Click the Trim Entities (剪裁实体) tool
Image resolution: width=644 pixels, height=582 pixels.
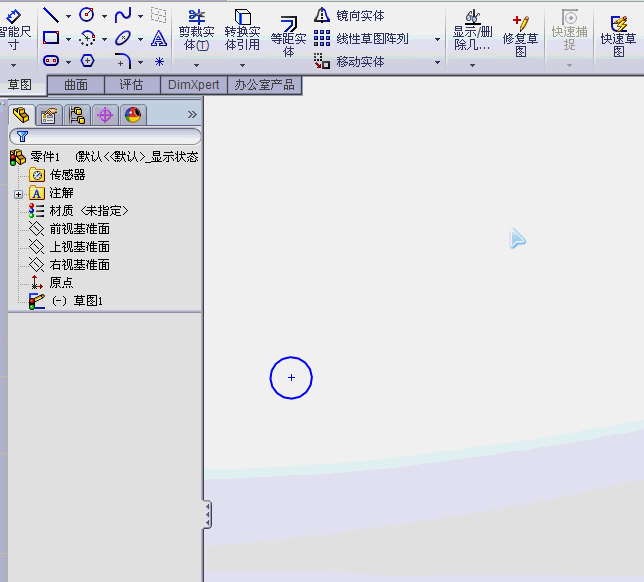click(x=197, y=31)
